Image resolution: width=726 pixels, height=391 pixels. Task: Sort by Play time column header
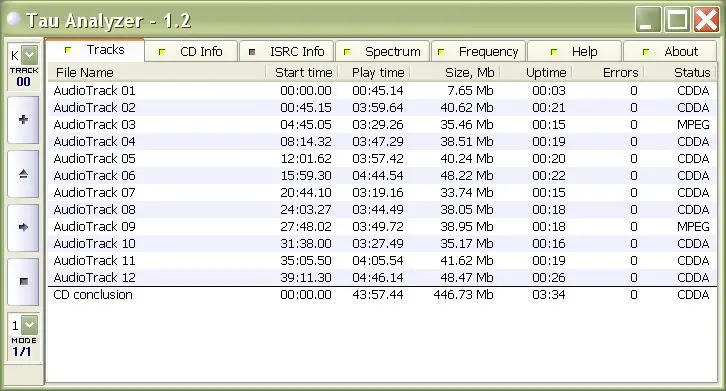pos(374,72)
